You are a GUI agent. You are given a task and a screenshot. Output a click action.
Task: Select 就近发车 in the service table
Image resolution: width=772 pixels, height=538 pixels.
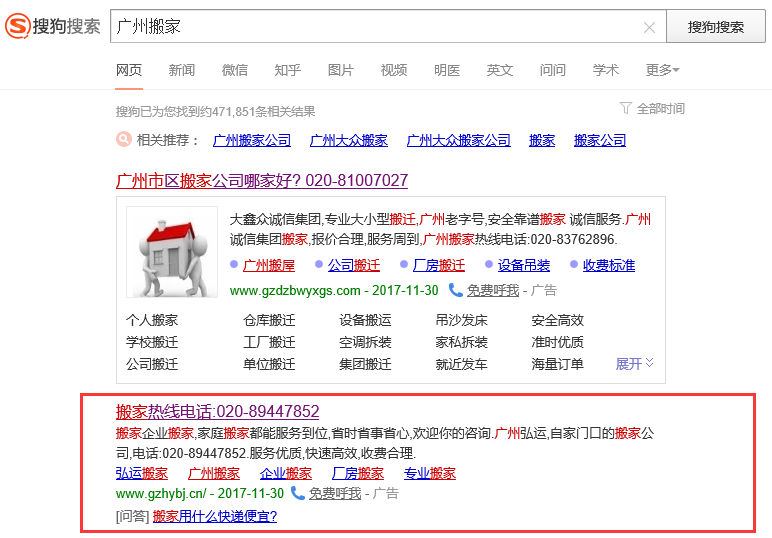461,364
